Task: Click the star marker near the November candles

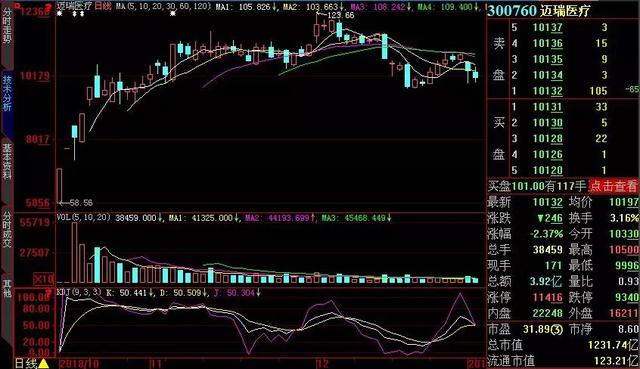Action: 173,13
